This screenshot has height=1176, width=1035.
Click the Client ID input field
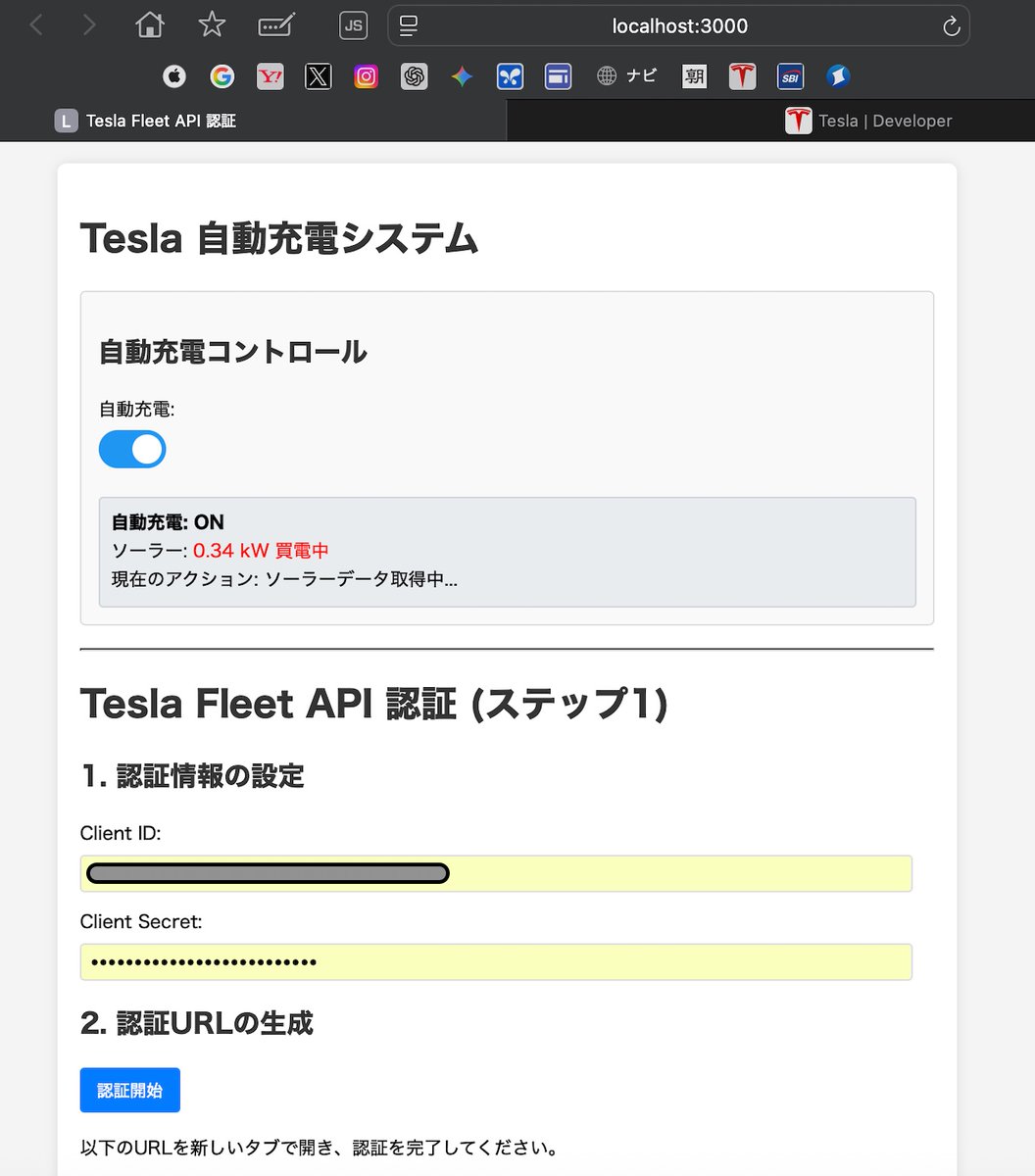(496, 873)
